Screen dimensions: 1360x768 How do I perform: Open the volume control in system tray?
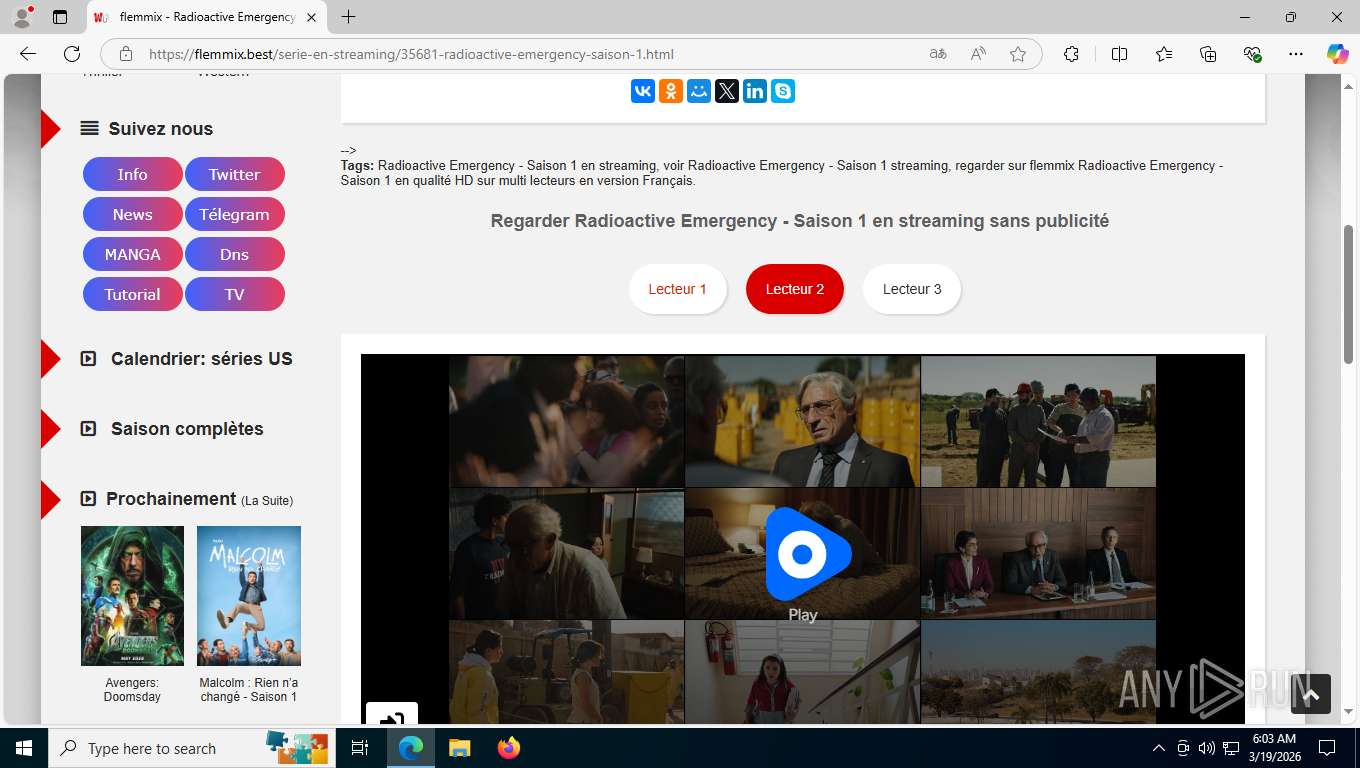tap(1207, 748)
